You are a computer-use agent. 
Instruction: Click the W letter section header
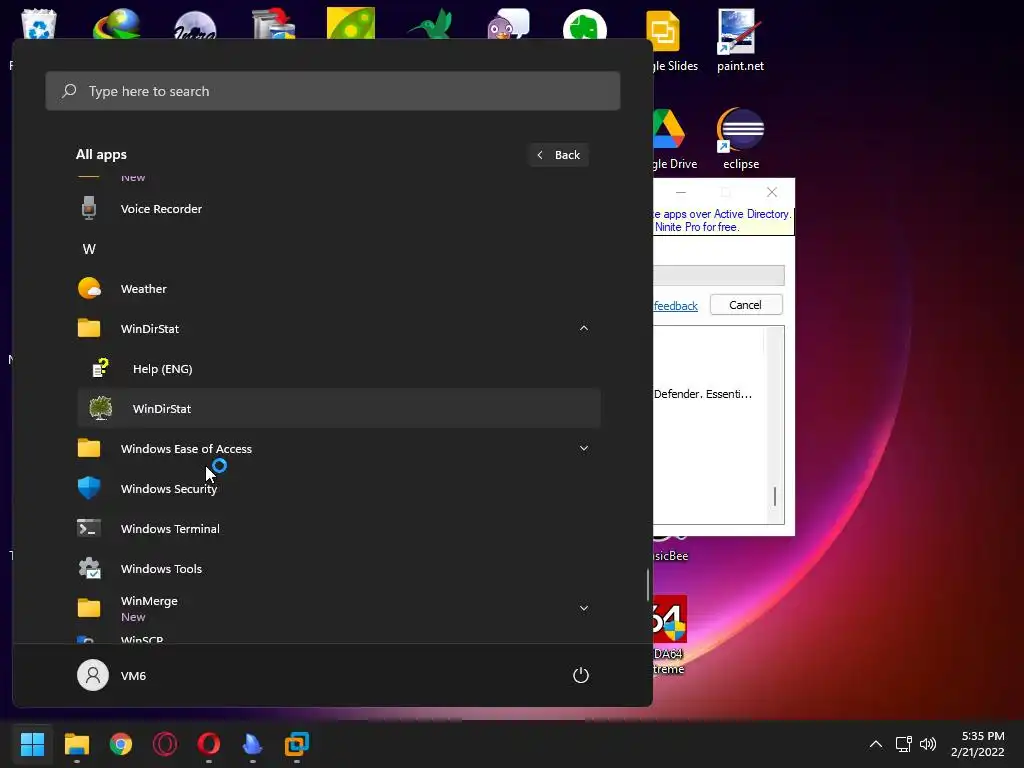(x=89, y=249)
